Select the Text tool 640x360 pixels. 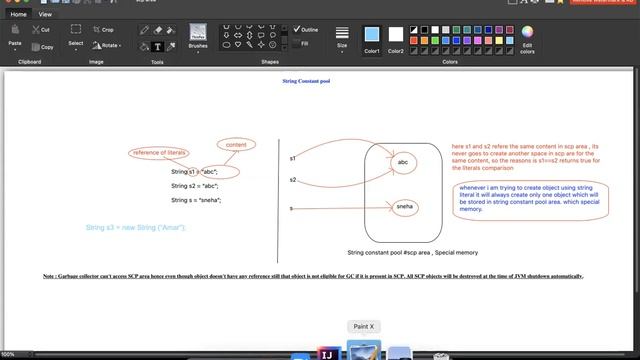click(x=158, y=47)
